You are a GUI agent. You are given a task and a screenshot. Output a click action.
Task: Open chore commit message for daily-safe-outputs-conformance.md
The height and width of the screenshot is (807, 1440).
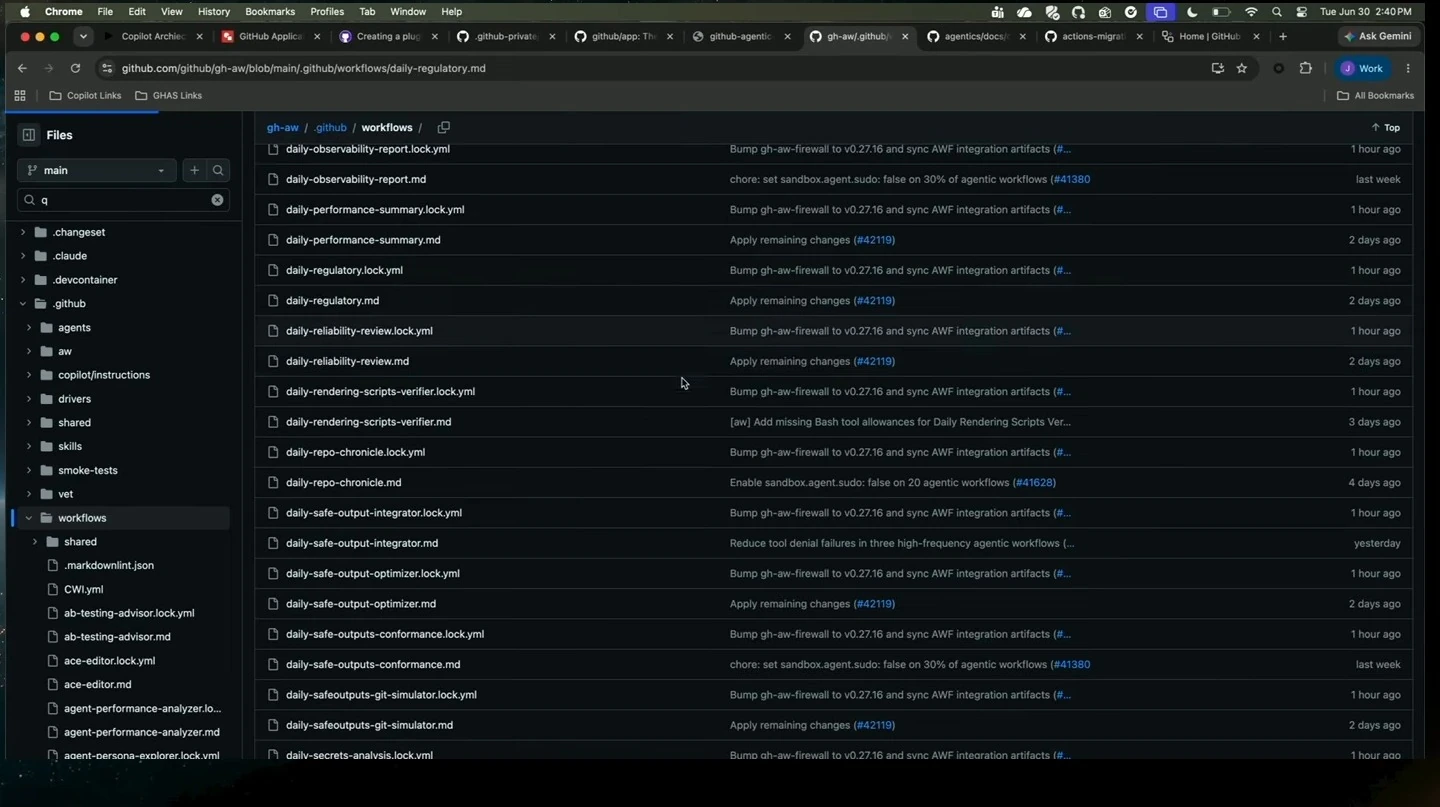[888, 665]
